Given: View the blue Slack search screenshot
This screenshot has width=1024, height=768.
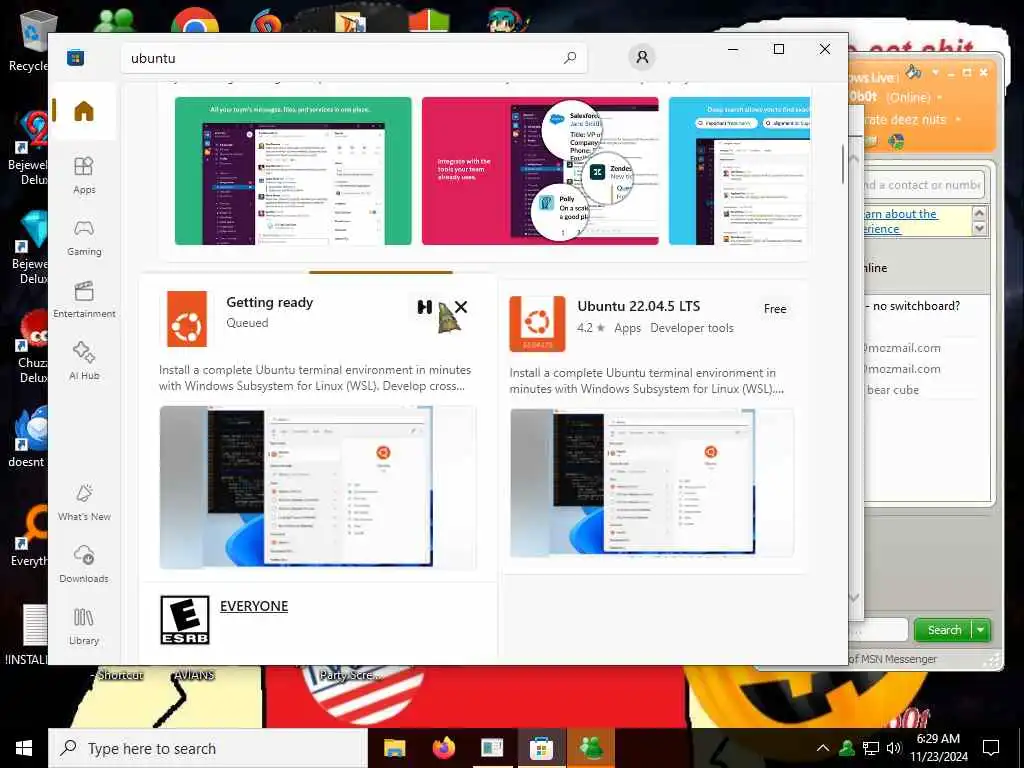Looking at the screenshot, I should [x=739, y=171].
